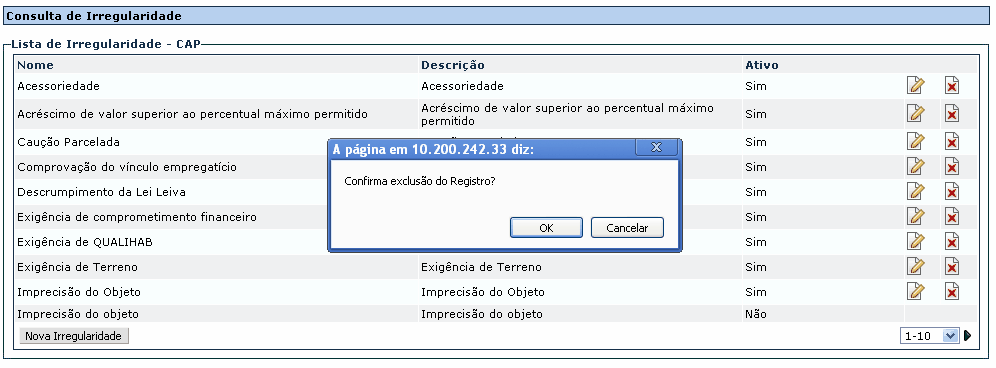
Task: Edit the Acréscimo de valor superior row
Action: tap(915, 114)
